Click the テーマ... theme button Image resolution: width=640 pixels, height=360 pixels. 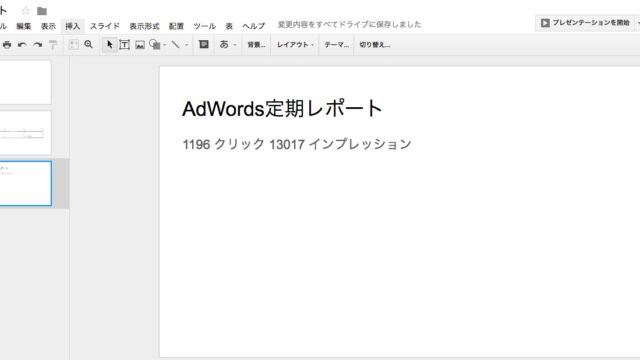click(x=336, y=45)
